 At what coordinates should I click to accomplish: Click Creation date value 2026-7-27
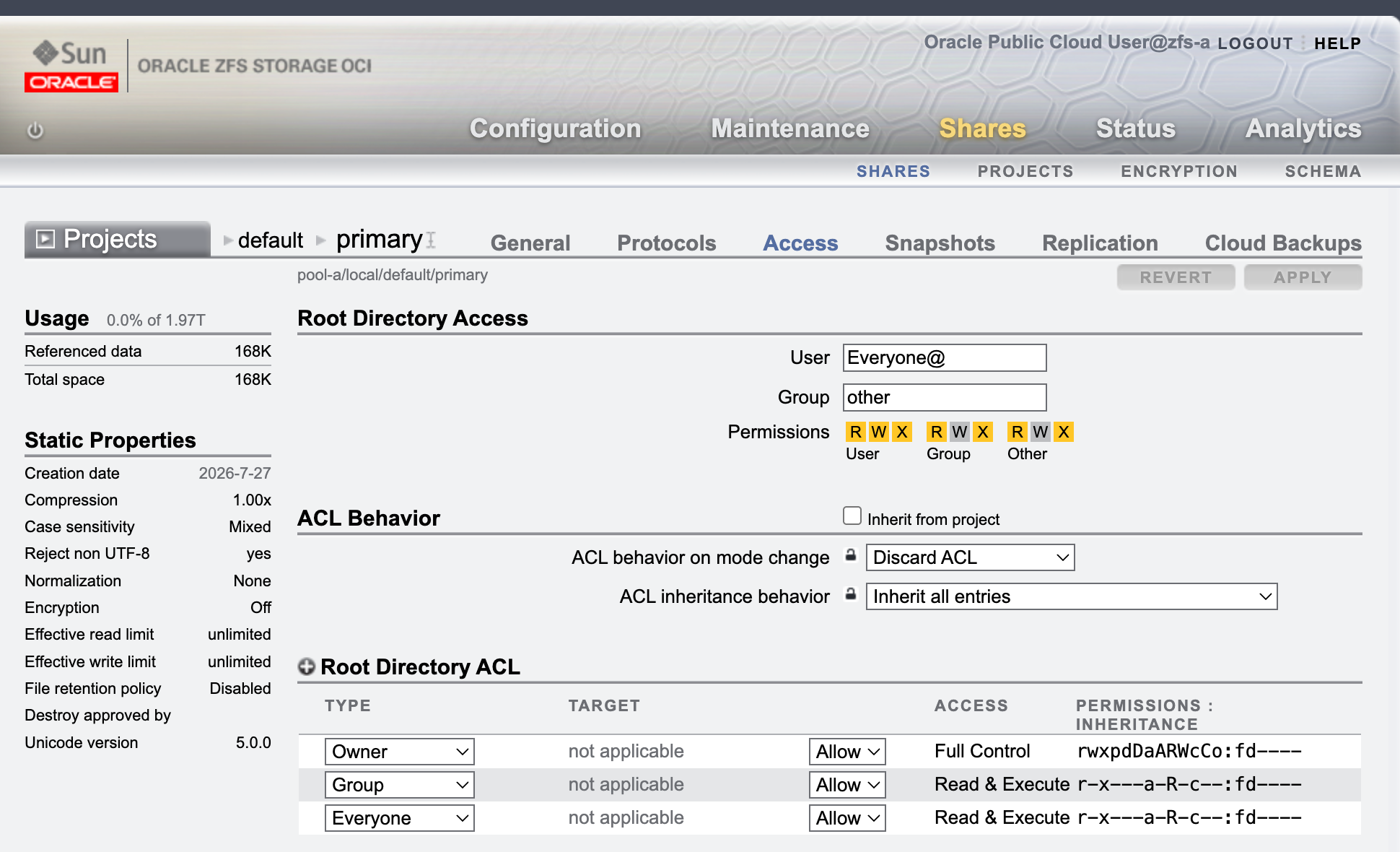pos(235,473)
